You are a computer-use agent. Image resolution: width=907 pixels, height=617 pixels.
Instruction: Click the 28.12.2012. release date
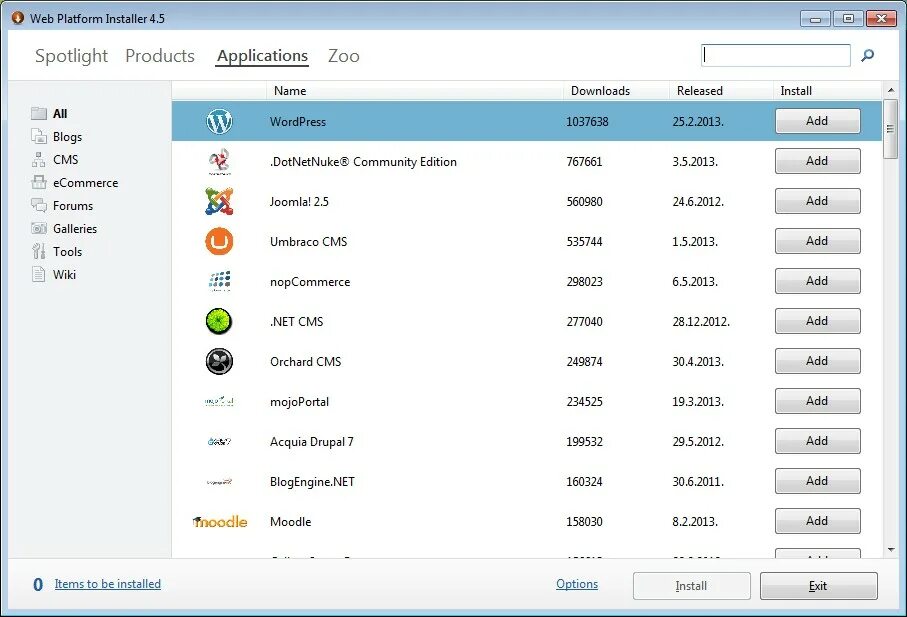click(x=701, y=322)
